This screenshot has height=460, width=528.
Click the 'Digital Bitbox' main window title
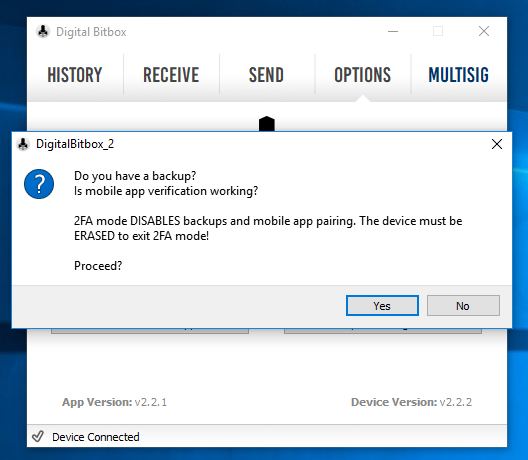pos(91,32)
